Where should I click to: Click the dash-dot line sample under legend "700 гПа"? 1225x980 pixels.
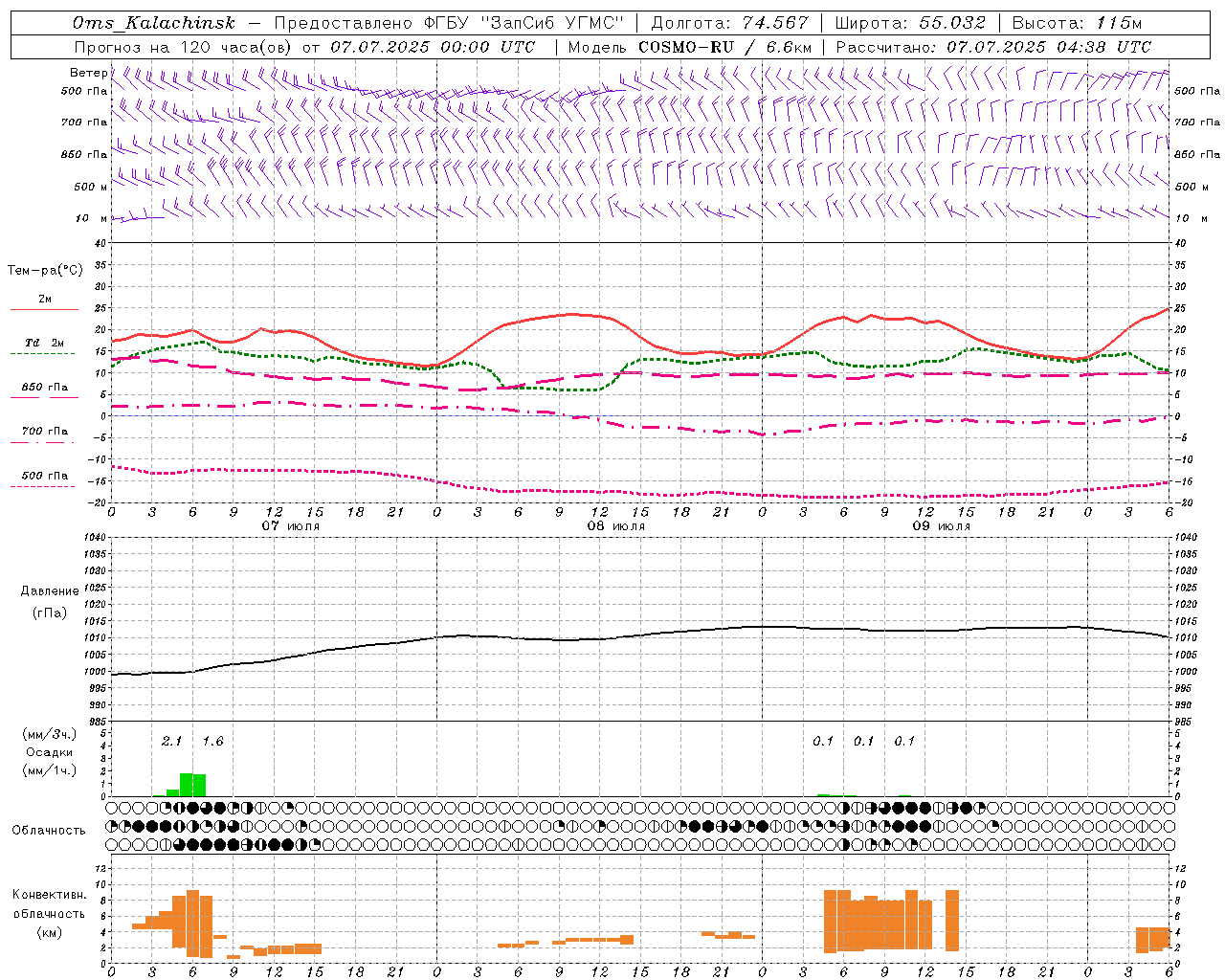click(x=43, y=442)
